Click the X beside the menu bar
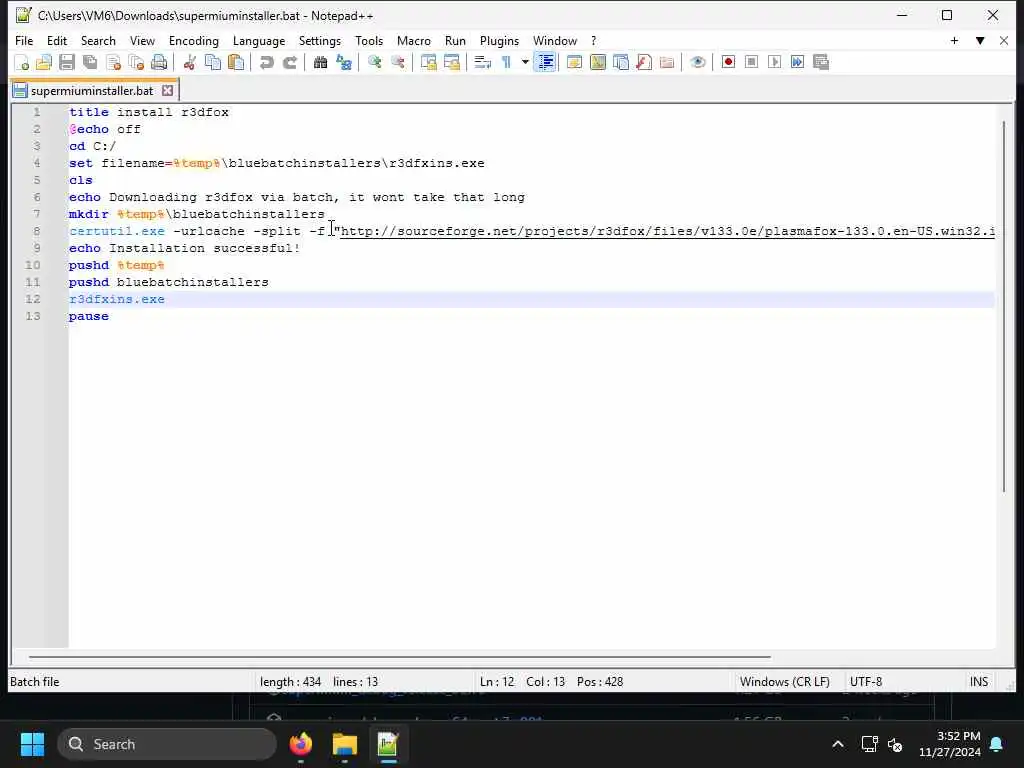Viewport: 1024px width, 768px height. coord(1004,40)
